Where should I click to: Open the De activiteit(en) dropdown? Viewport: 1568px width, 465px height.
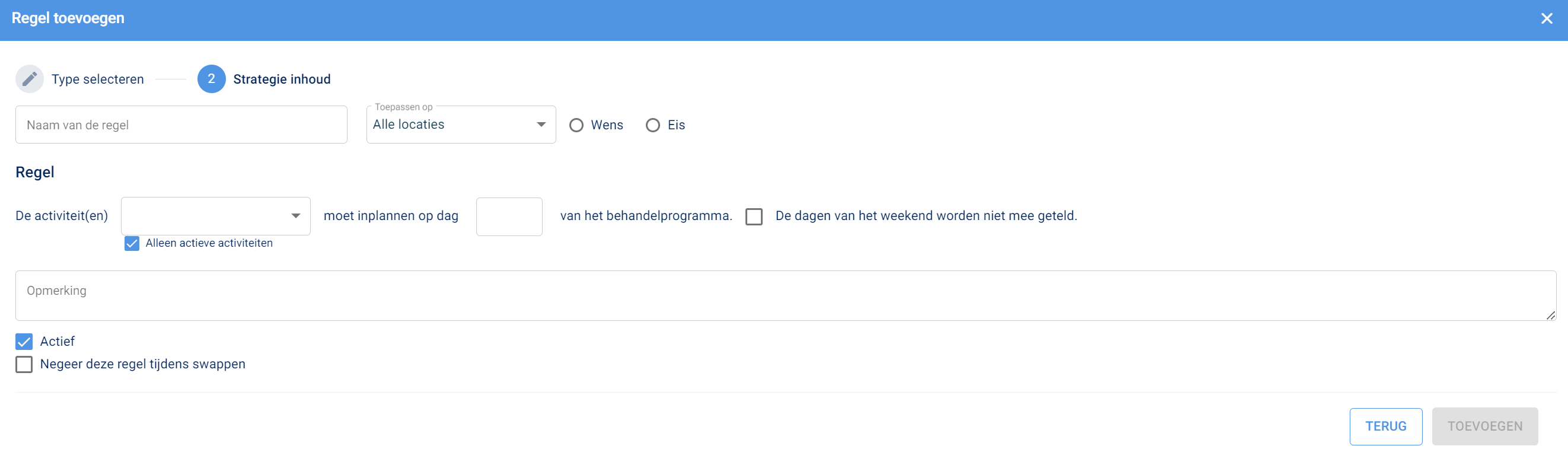pos(215,215)
